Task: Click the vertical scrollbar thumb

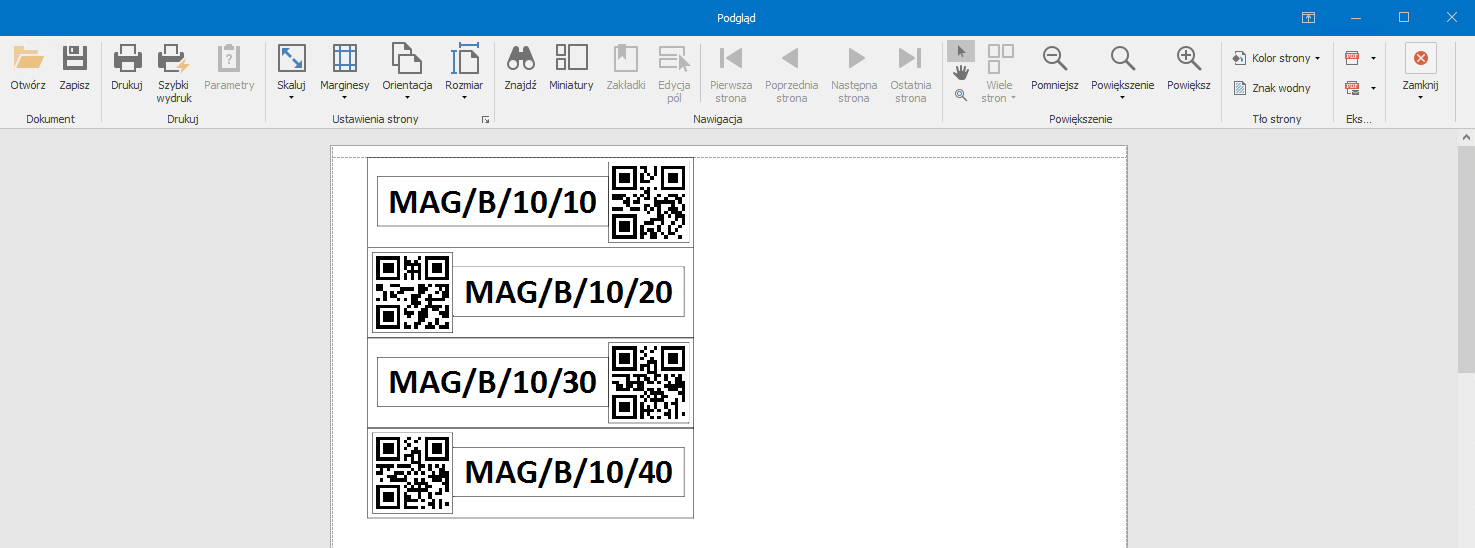Action: pyautogui.click(x=1466, y=260)
